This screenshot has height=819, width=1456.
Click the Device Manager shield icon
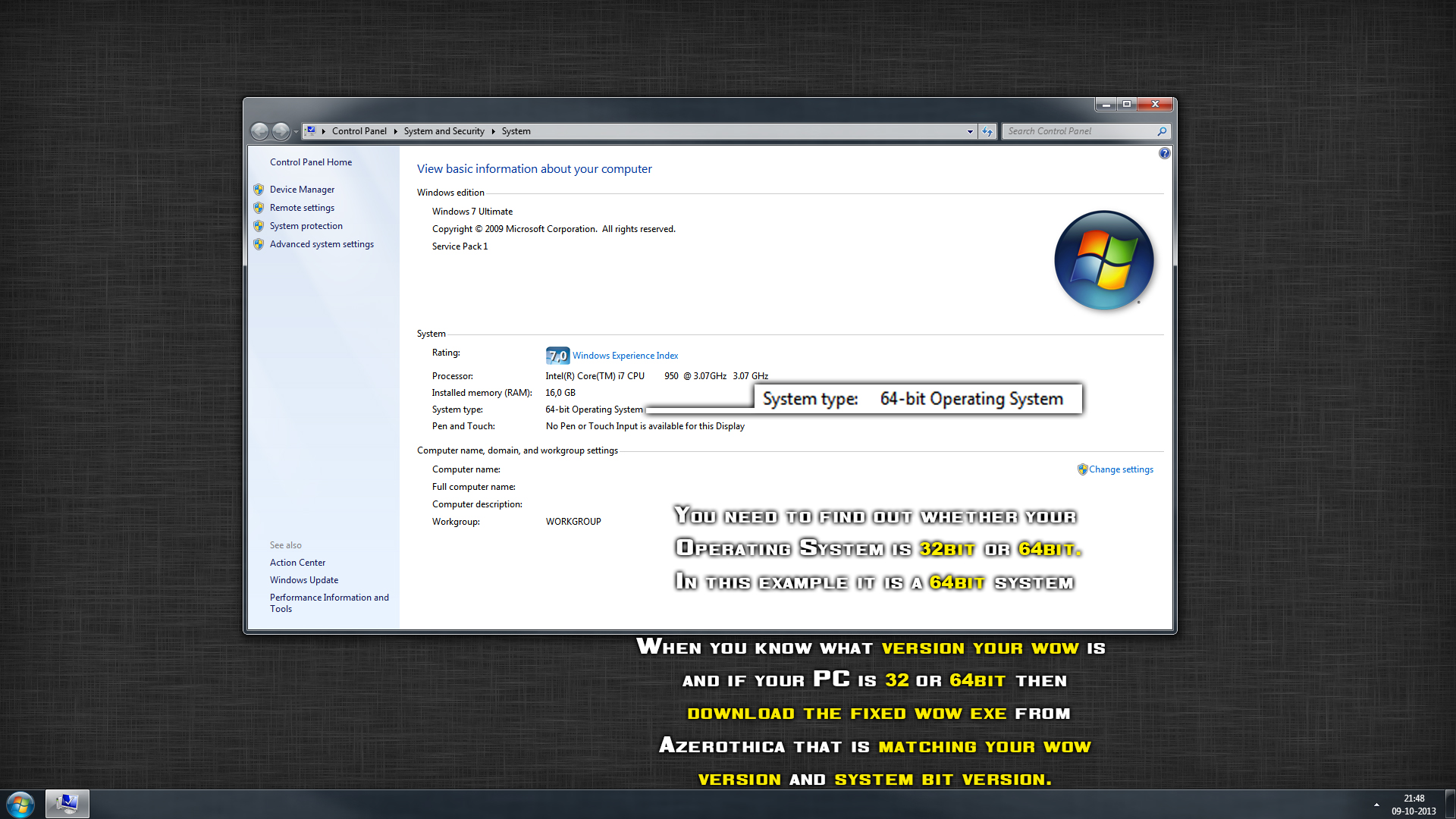(259, 190)
